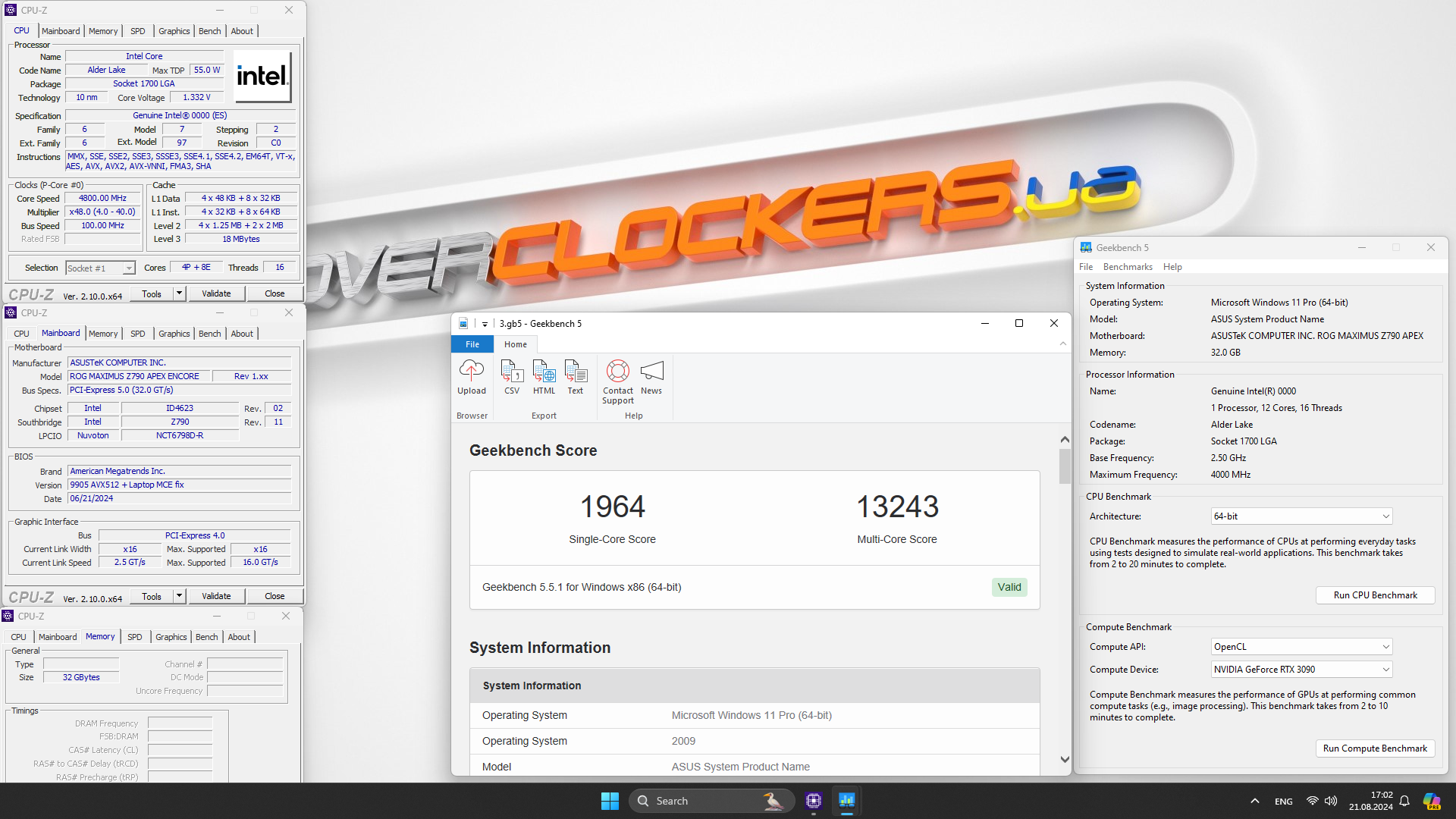Open the File menu in Geekbench 5
1456x819 pixels.
tap(1086, 267)
